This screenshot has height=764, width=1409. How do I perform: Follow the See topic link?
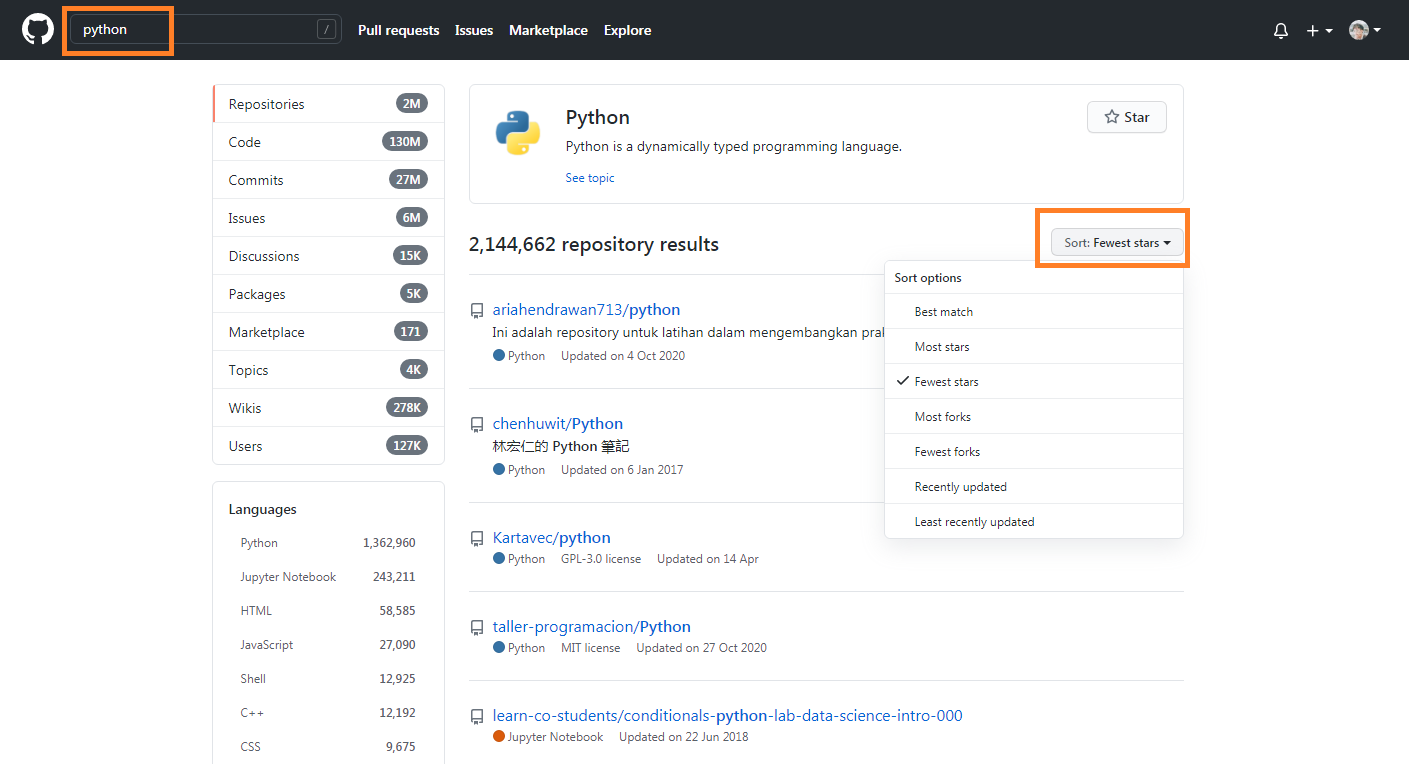pos(590,178)
